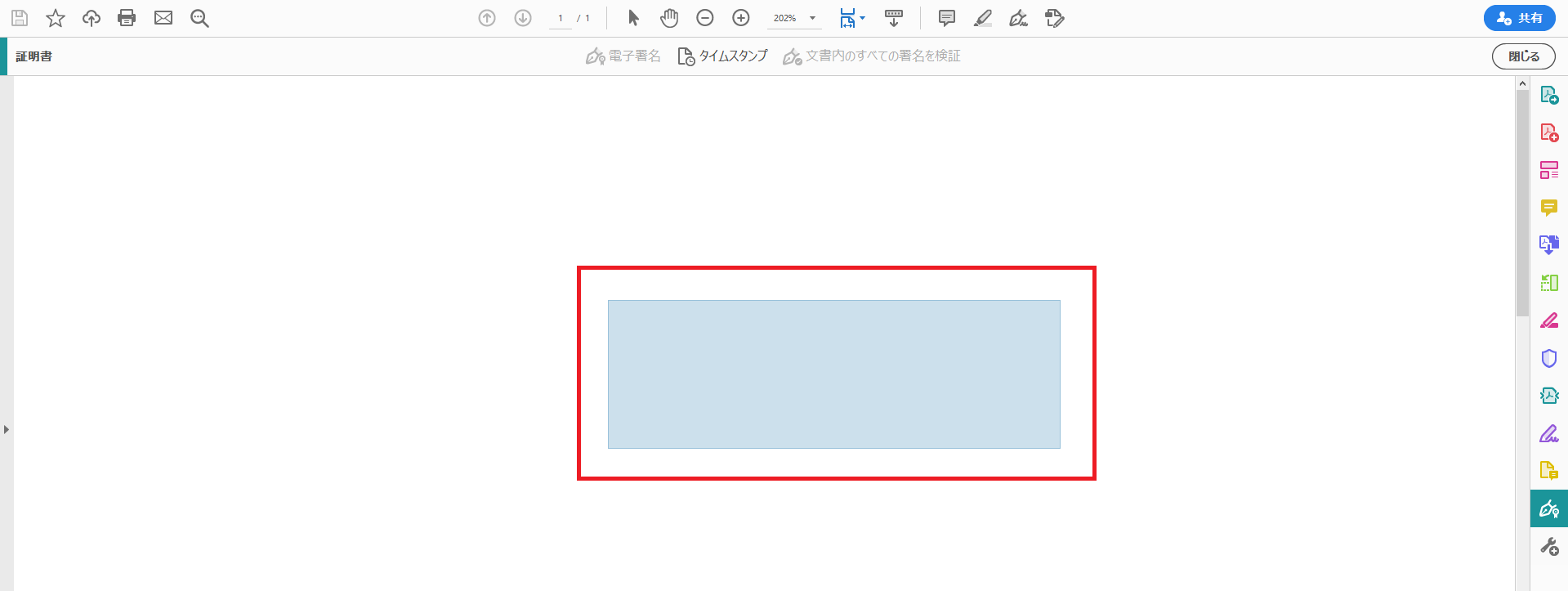
Task: Click the blue 共有 share button
Action: click(x=1519, y=18)
